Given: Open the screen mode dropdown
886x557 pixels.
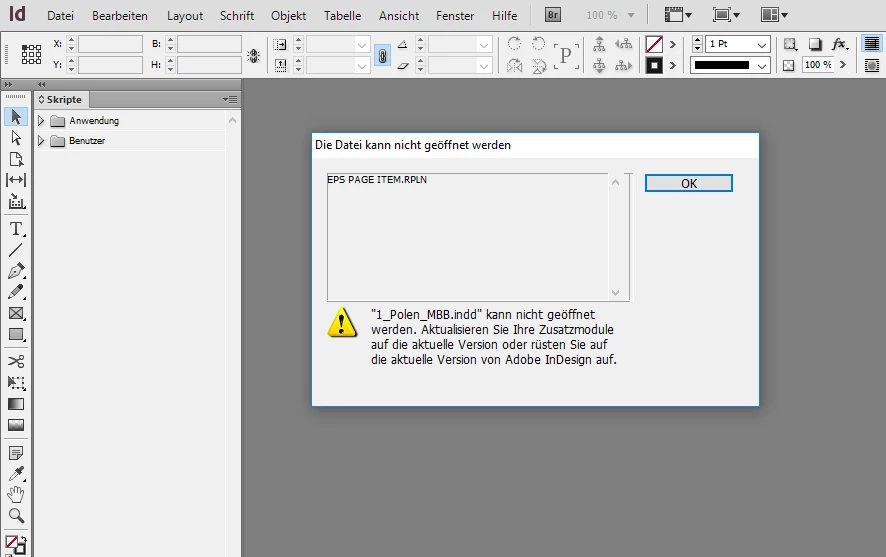Looking at the screenshot, I should tap(726, 15).
